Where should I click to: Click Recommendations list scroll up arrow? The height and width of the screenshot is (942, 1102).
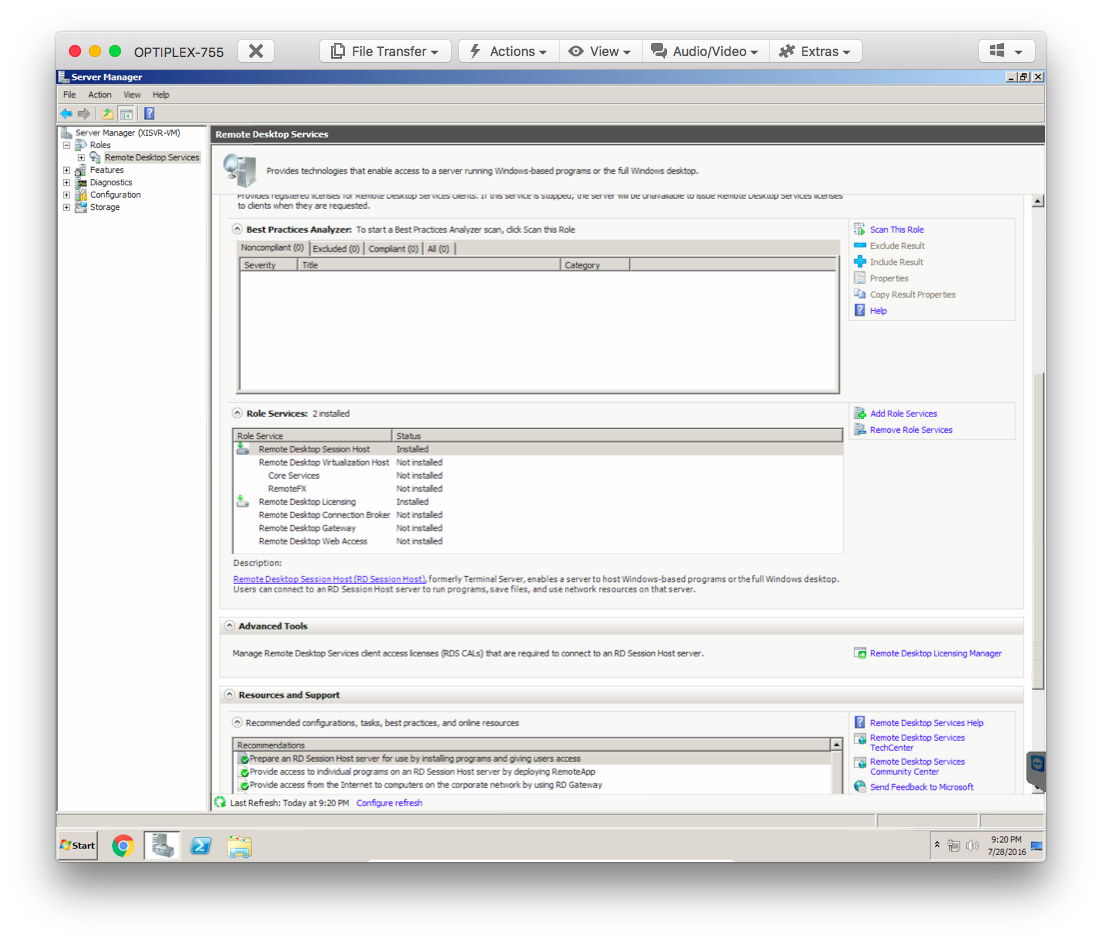click(836, 744)
